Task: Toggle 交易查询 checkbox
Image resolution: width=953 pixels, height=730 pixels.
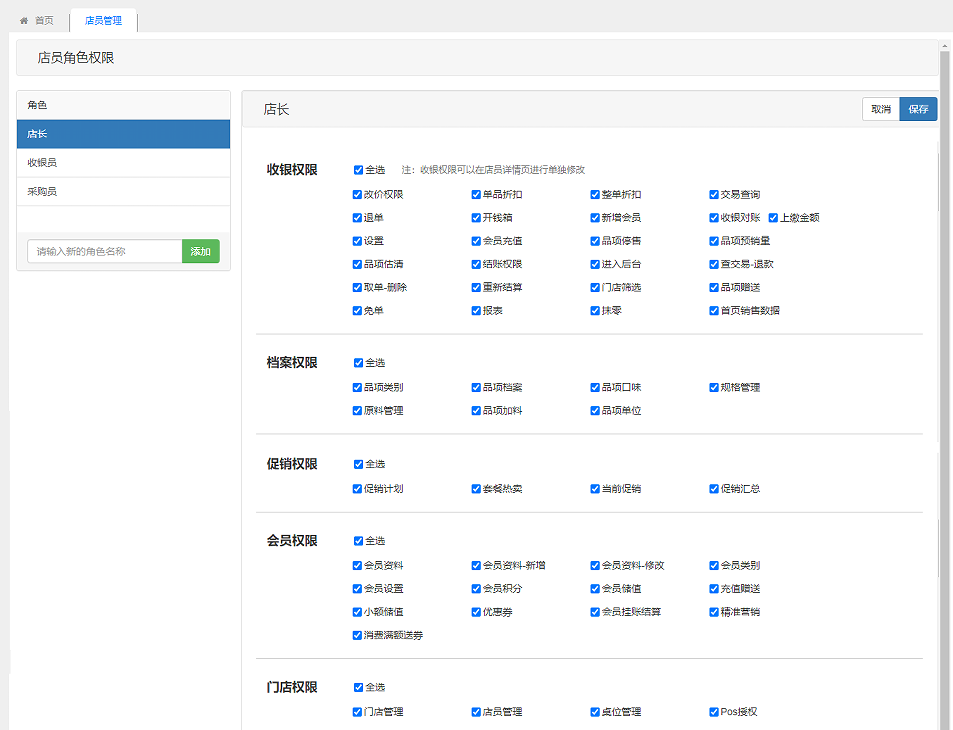Action: point(714,195)
